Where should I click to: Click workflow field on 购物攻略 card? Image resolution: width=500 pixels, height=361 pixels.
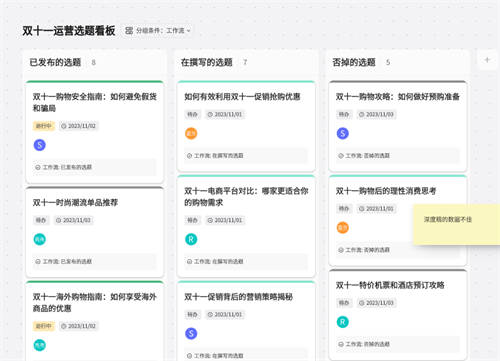click(x=398, y=156)
